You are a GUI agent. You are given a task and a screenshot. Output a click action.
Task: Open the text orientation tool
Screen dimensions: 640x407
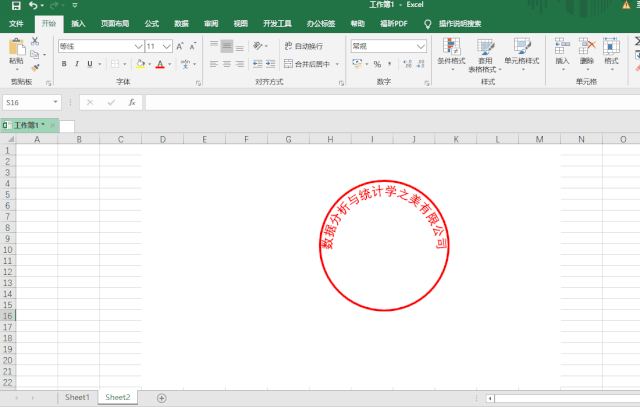(258, 46)
